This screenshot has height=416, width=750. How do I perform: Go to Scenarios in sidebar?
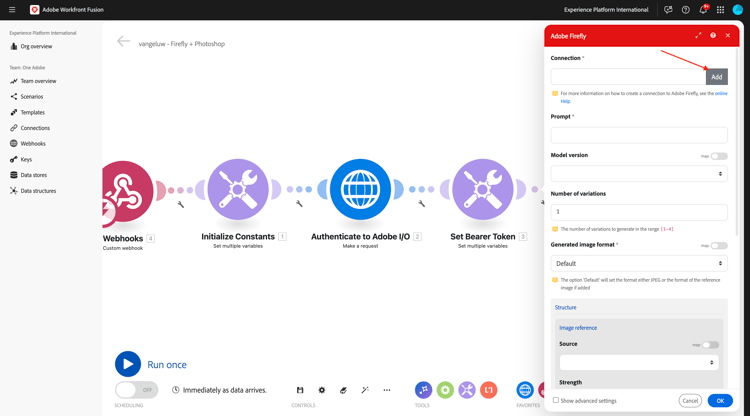[32, 97]
